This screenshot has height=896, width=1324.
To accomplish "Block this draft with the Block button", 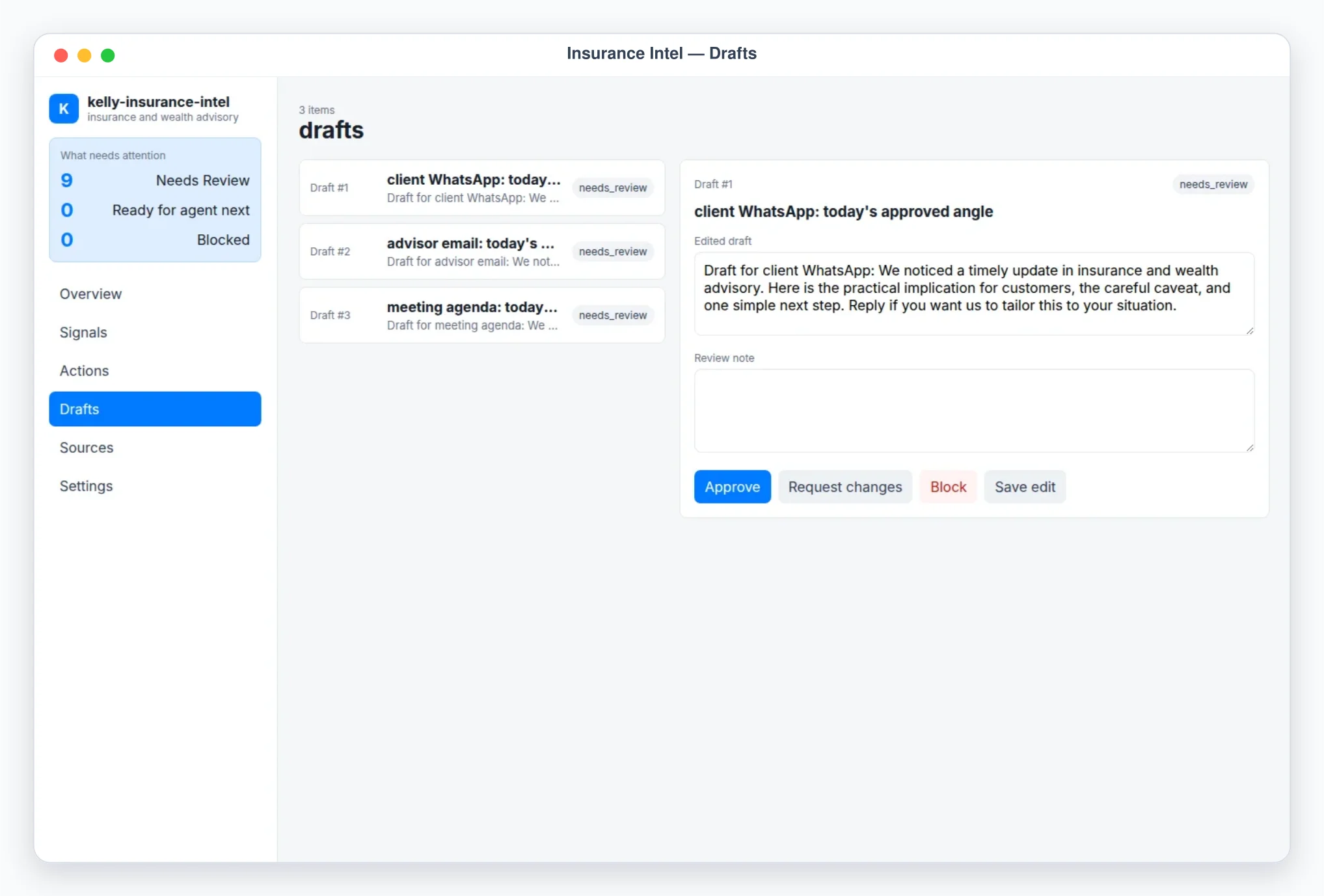I will pyautogui.click(x=948, y=487).
